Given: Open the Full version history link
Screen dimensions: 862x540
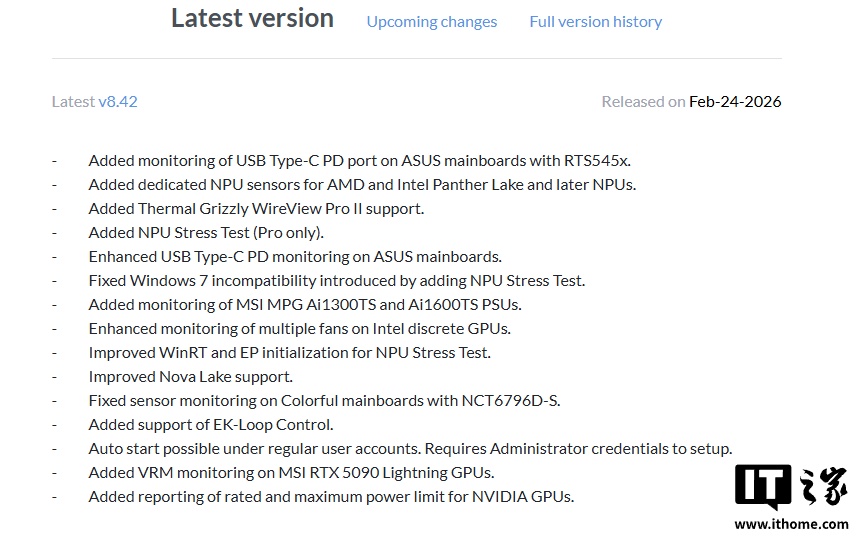Looking at the screenshot, I should click(595, 21).
